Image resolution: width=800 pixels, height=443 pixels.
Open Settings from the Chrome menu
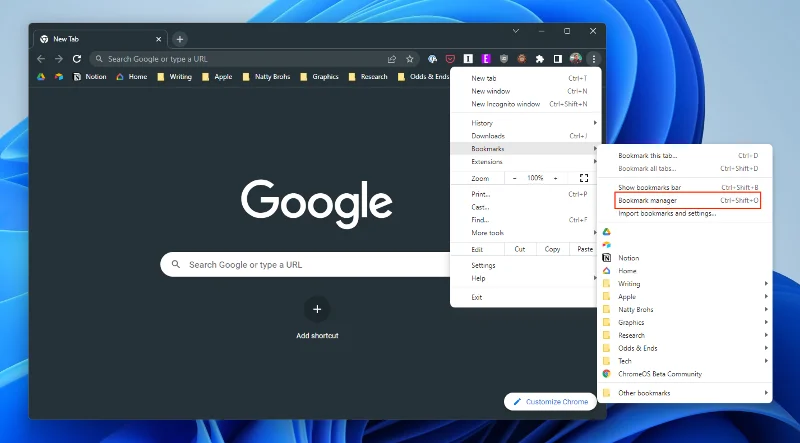tap(484, 265)
